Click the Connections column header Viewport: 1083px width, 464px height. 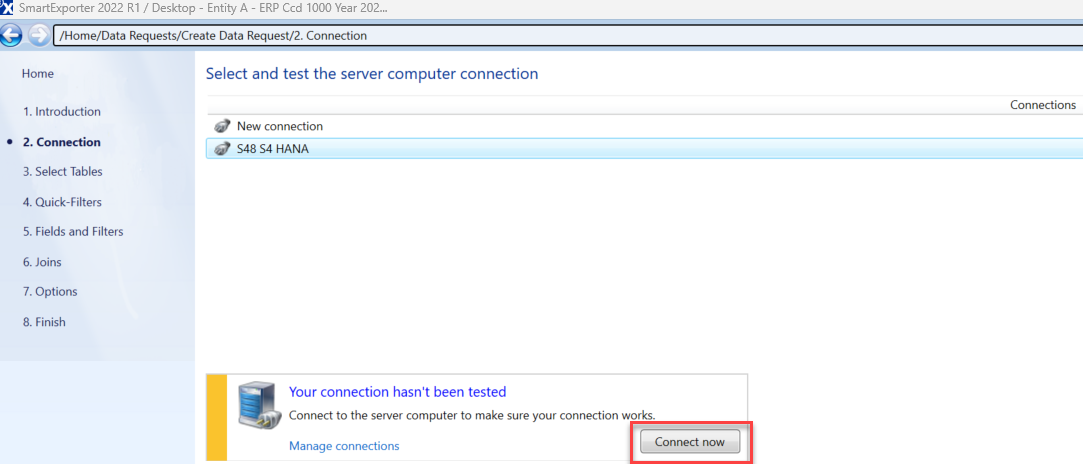coord(1042,105)
